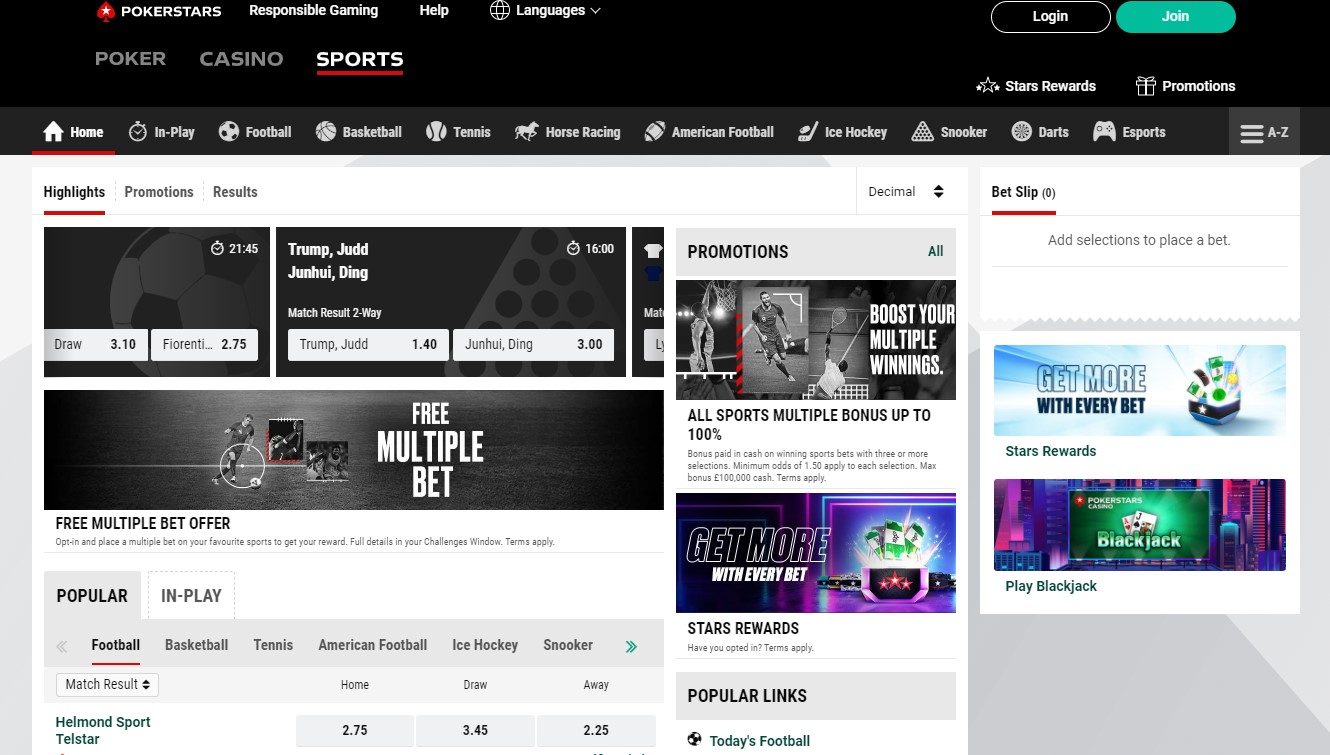Select draw odds 3.45 for Helmond Sport

(x=475, y=731)
